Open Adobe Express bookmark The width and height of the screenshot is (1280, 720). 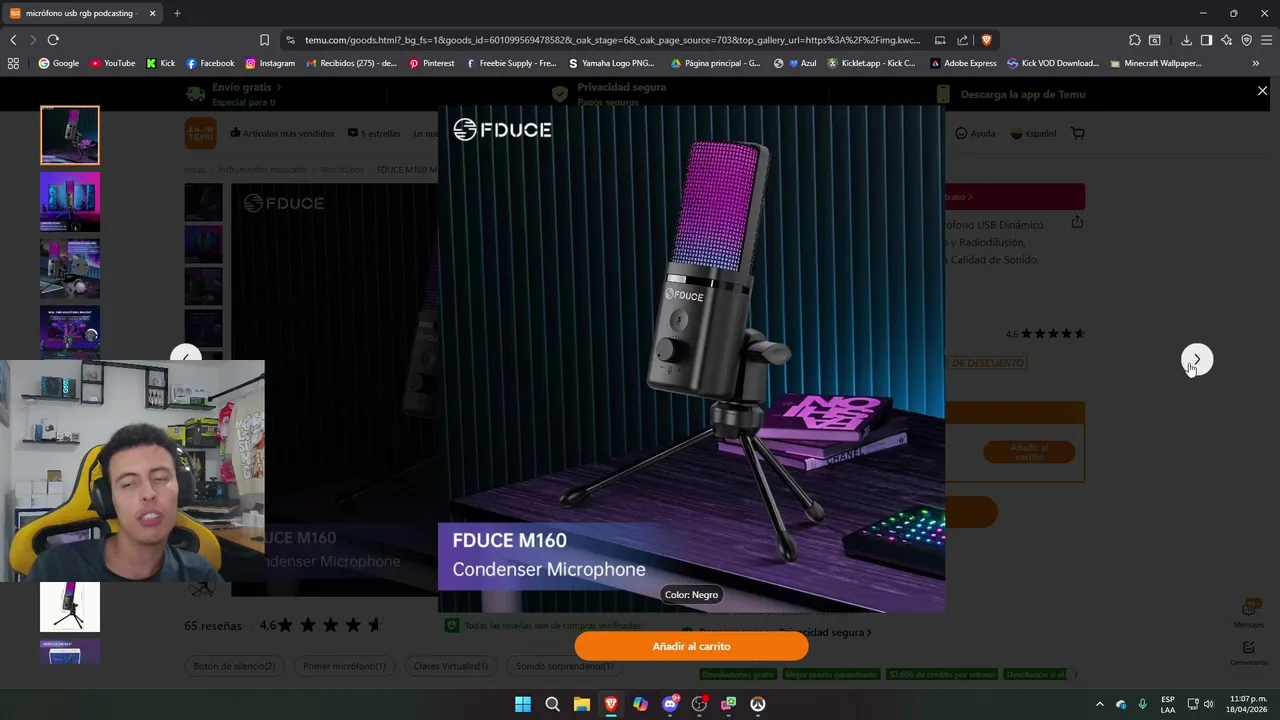(963, 63)
